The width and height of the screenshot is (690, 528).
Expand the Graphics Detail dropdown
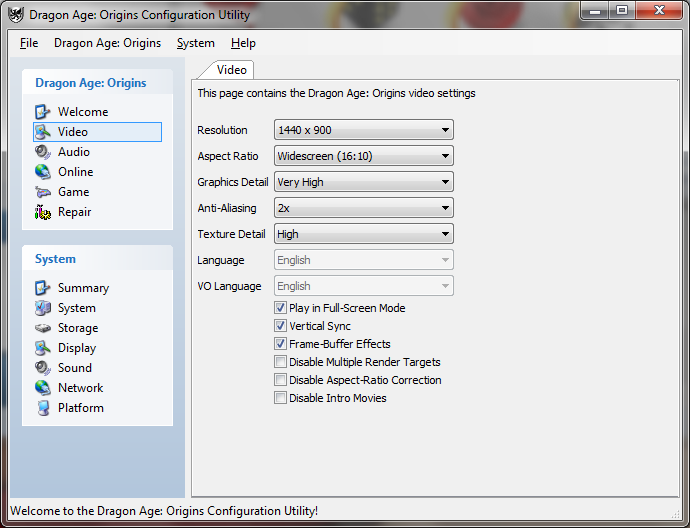click(x=363, y=182)
